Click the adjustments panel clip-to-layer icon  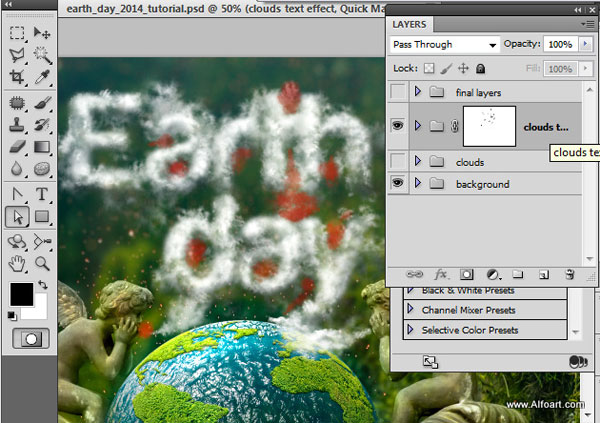578,362
